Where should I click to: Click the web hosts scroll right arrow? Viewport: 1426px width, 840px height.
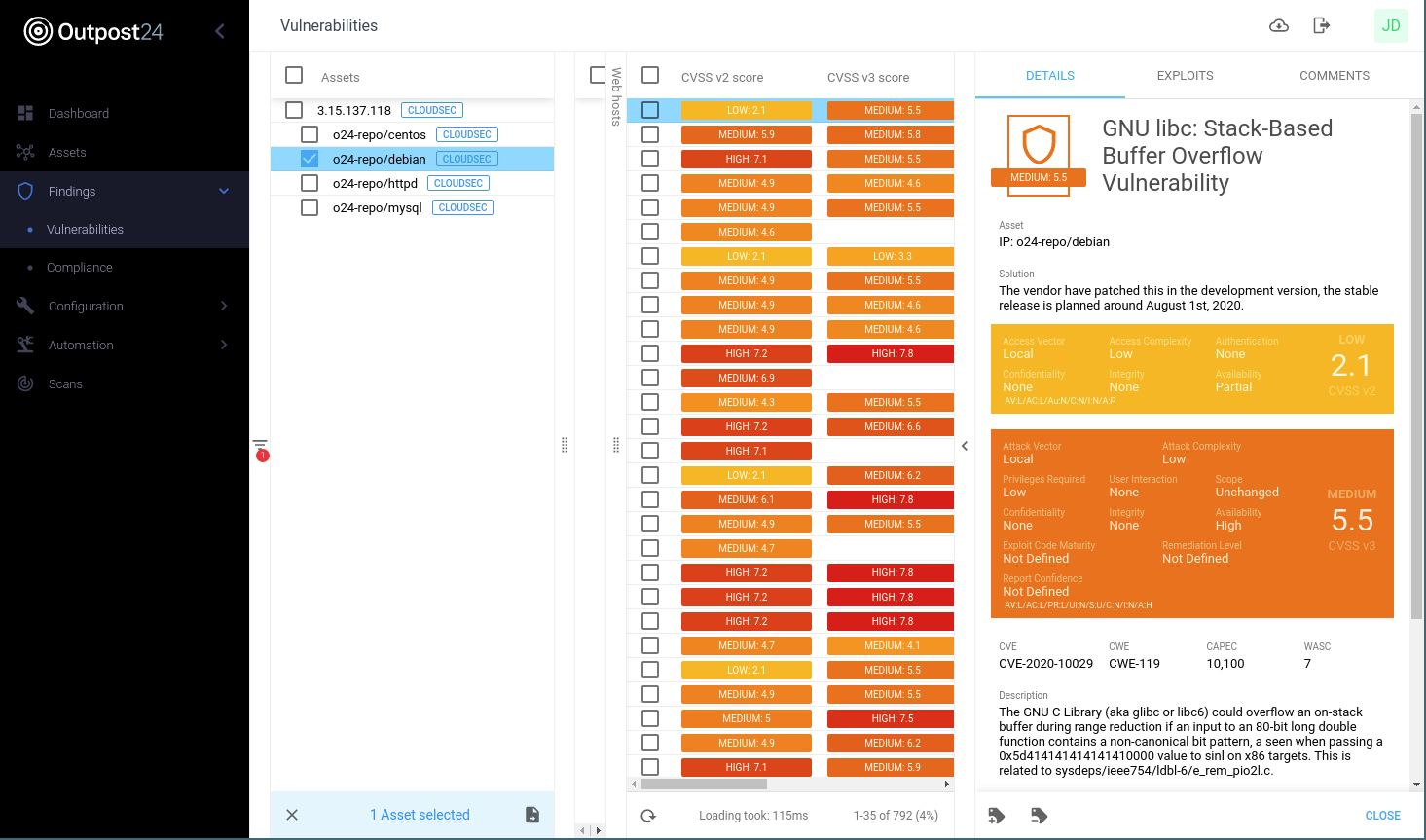tap(599, 830)
